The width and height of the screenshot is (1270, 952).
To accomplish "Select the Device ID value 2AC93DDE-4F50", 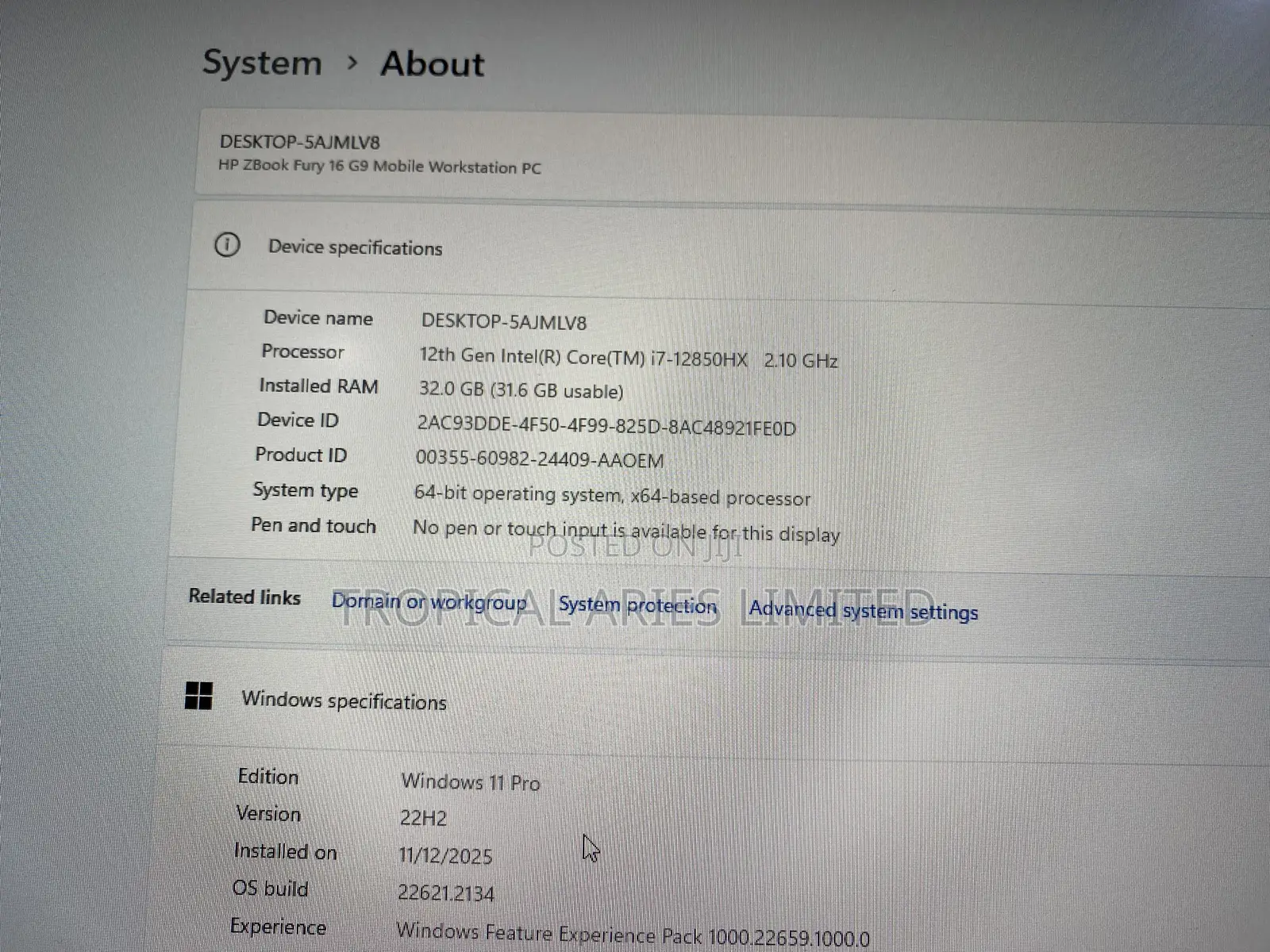I will pos(606,426).
